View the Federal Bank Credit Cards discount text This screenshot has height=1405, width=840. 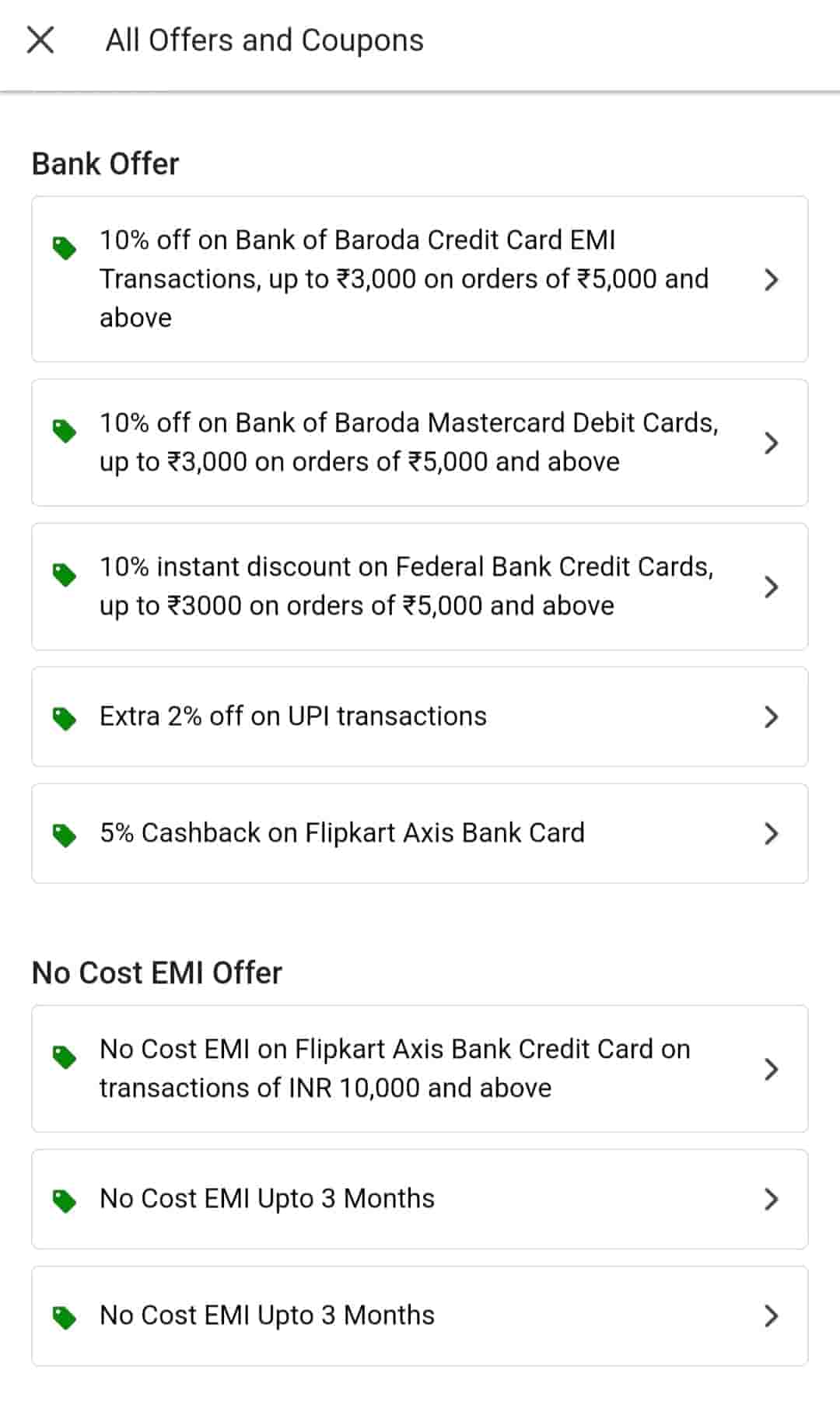pyautogui.click(x=406, y=586)
